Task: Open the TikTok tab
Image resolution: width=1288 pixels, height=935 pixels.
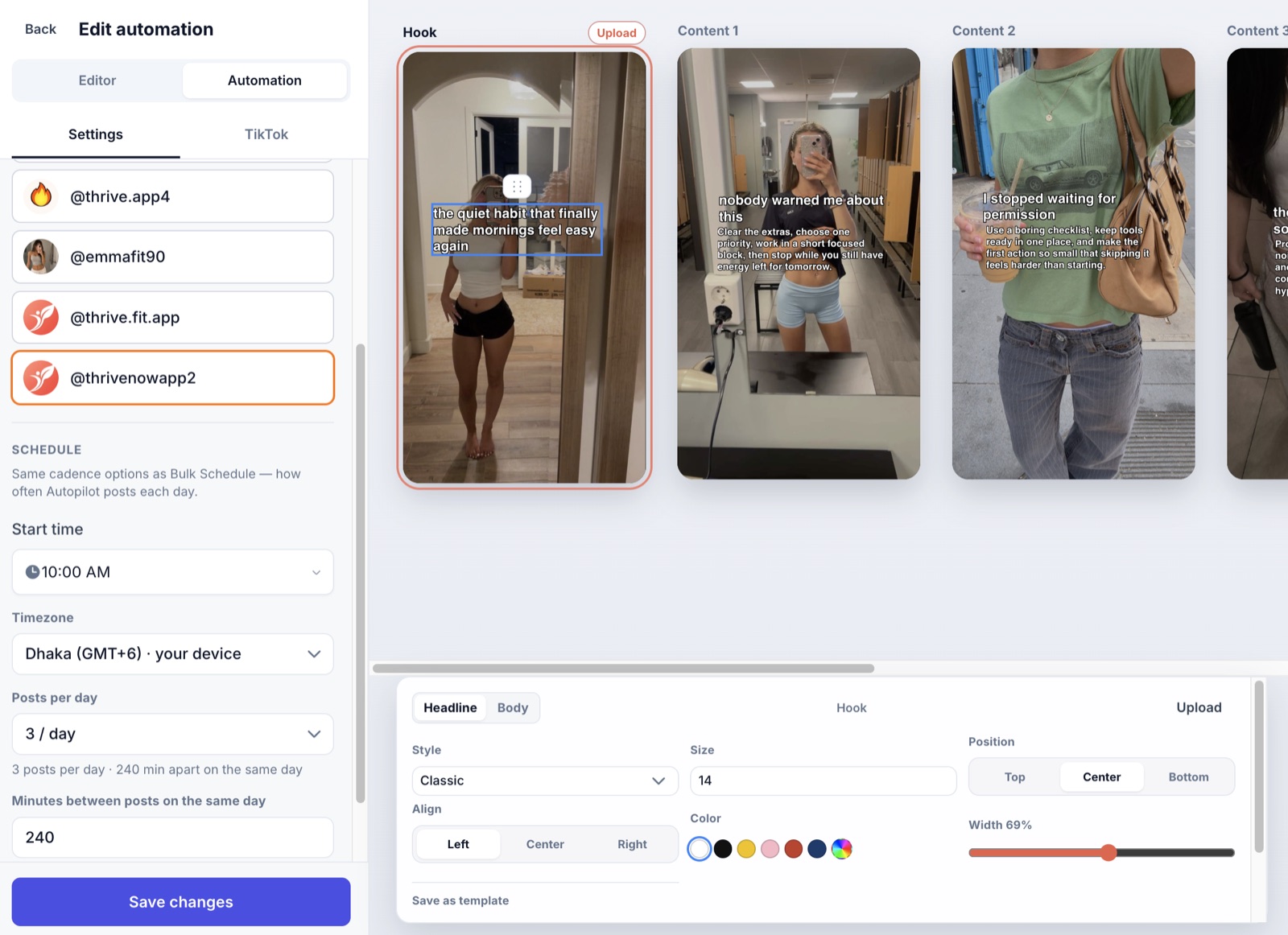Action: [266, 134]
